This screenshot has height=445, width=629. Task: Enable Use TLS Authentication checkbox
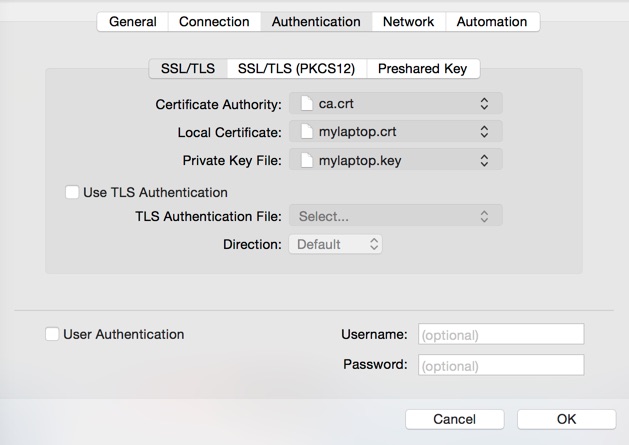click(x=72, y=192)
